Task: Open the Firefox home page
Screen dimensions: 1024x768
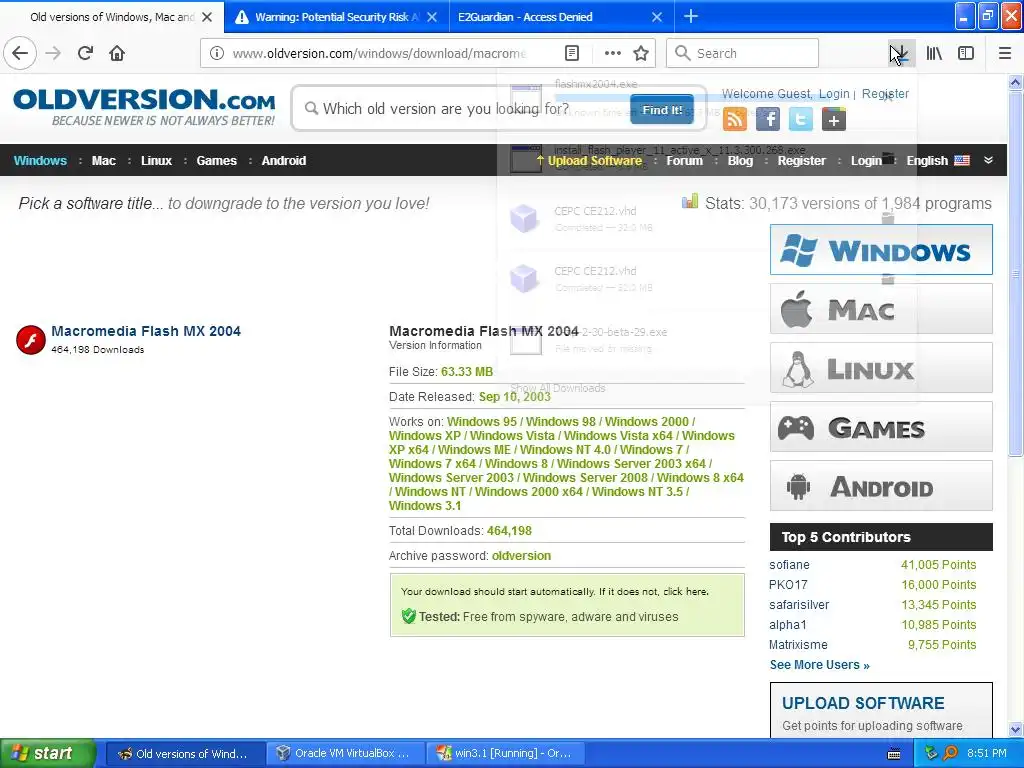Action: 117,53
